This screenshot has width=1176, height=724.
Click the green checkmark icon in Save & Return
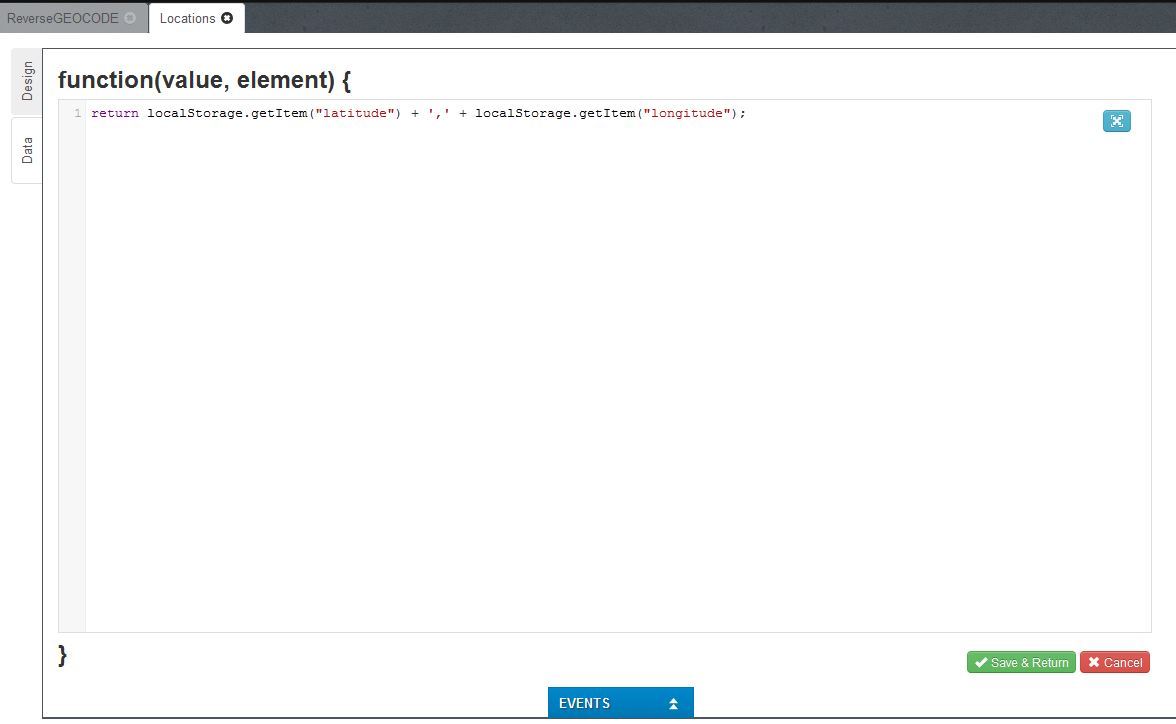pos(981,662)
